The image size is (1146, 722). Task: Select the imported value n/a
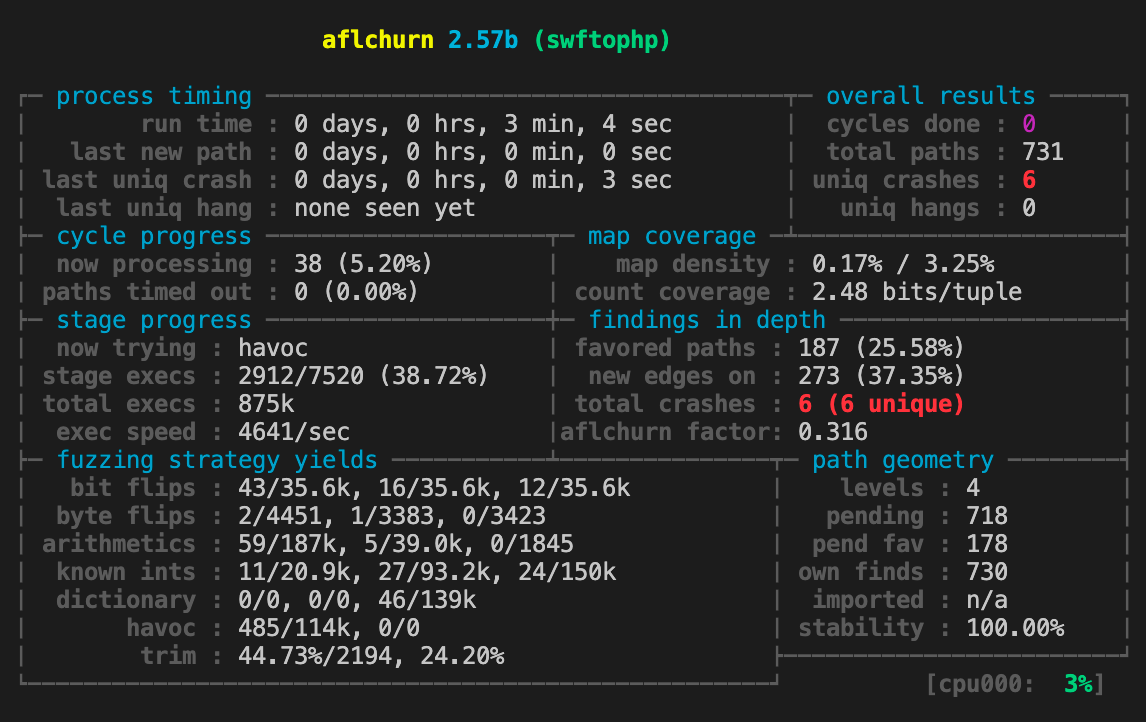click(987, 600)
